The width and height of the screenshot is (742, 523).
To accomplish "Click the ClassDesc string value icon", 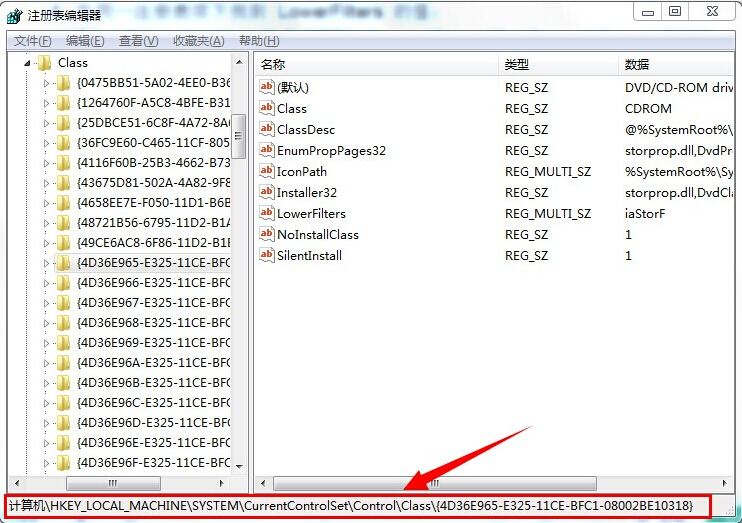I will (266, 129).
